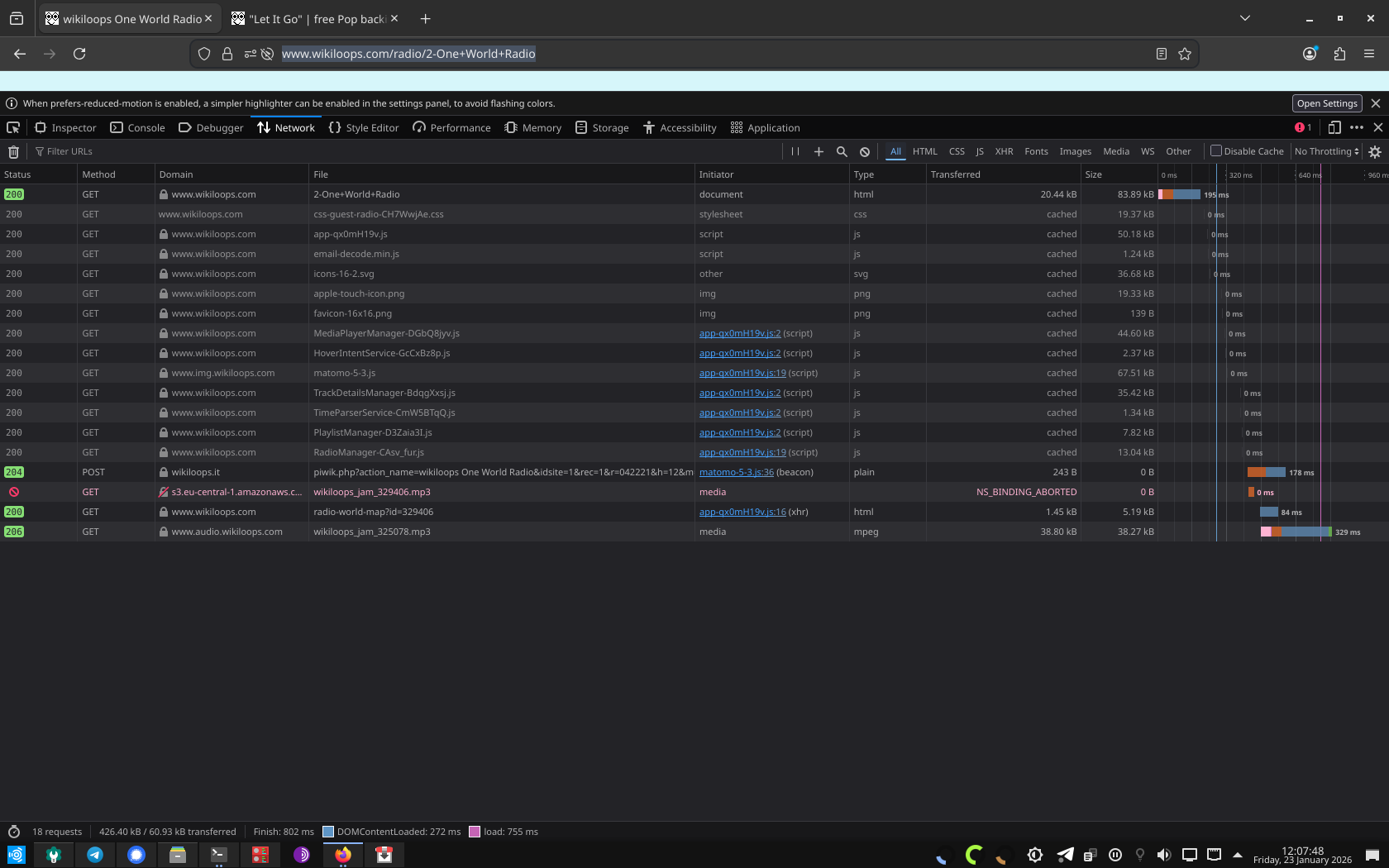Image resolution: width=1389 pixels, height=868 pixels.
Task: Open network settings gear menu
Action: point(1375,151)
